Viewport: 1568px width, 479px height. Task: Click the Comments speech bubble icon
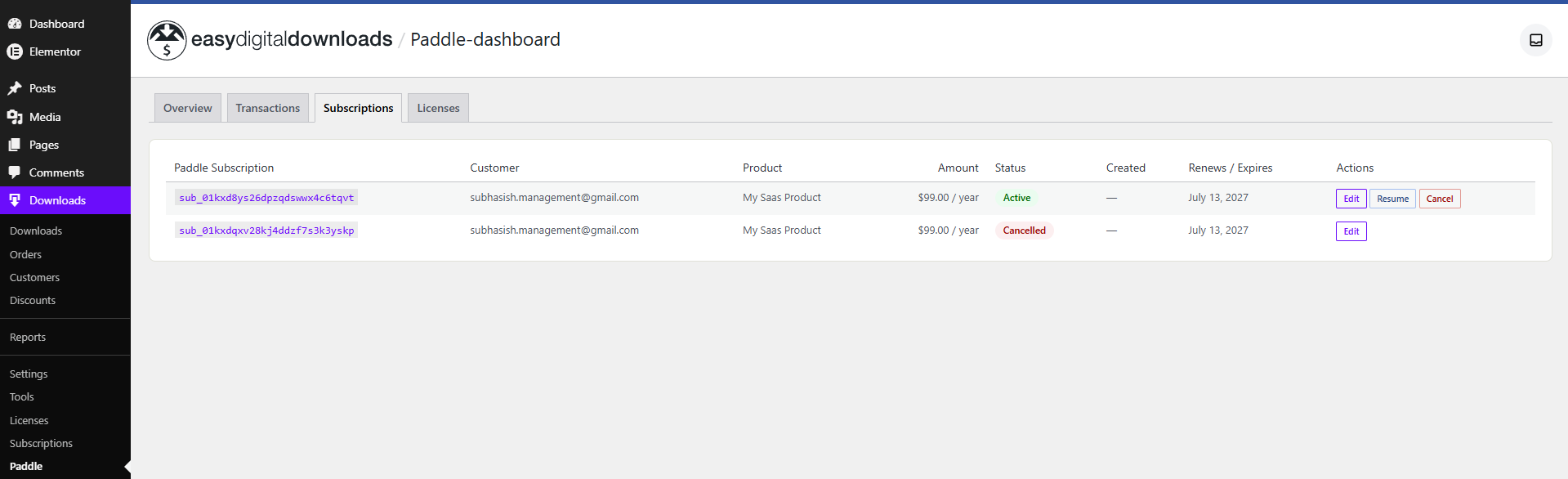click(15, 172)
